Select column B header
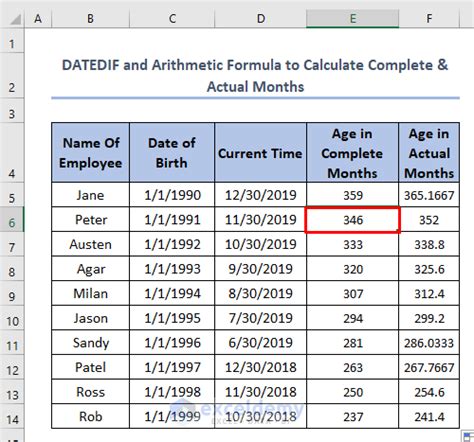The image size is (474, 442). tap(90, 19)
